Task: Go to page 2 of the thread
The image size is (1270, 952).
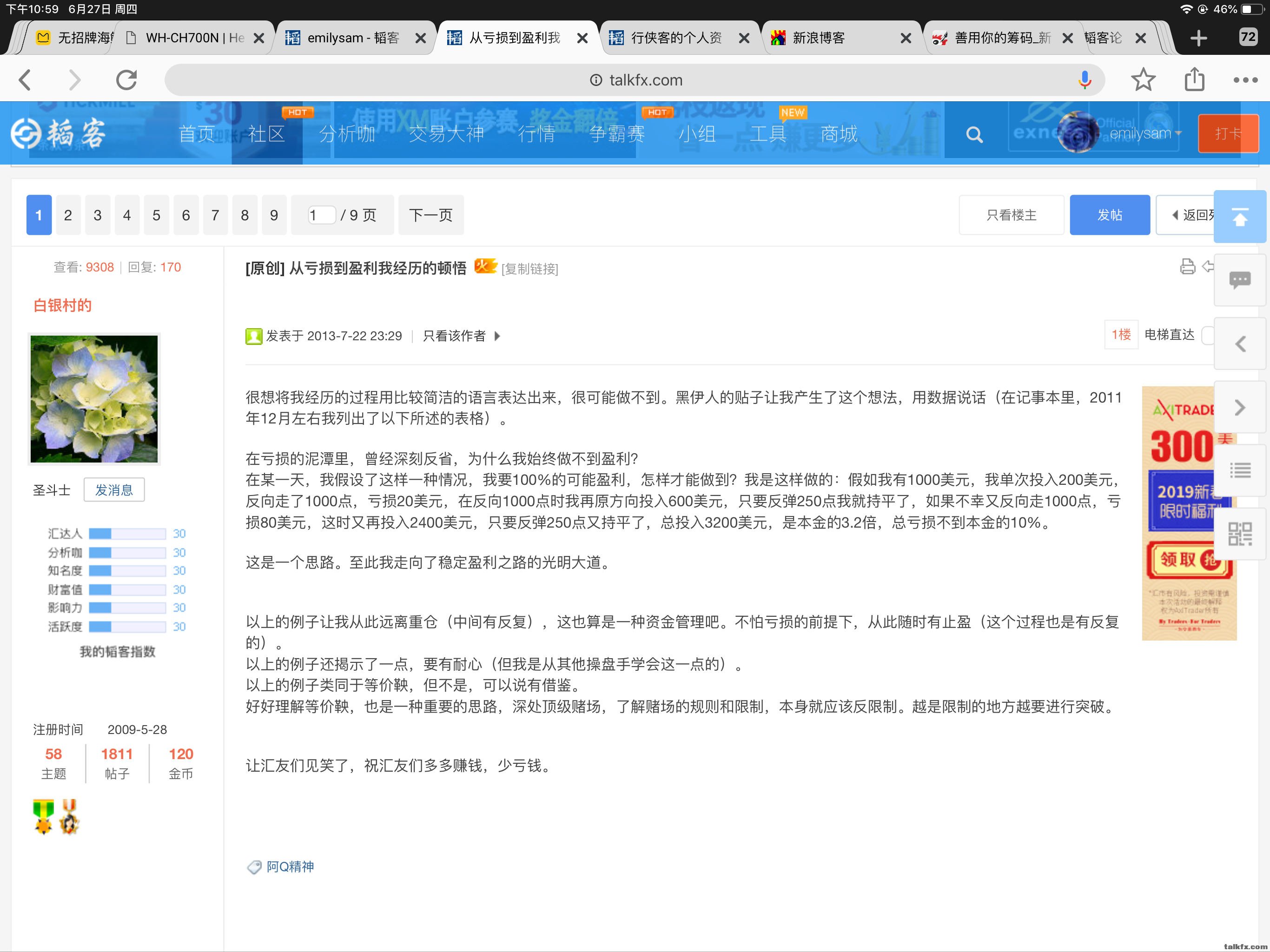Action: [x=68, y=215]
